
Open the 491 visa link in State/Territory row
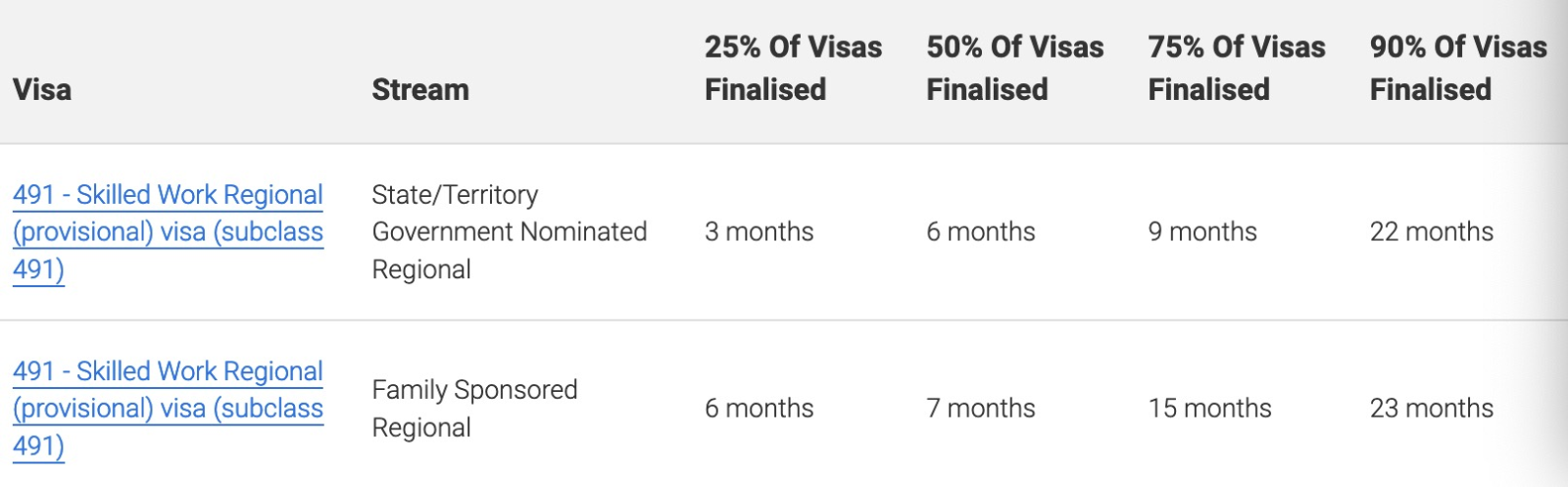(168, 232)
